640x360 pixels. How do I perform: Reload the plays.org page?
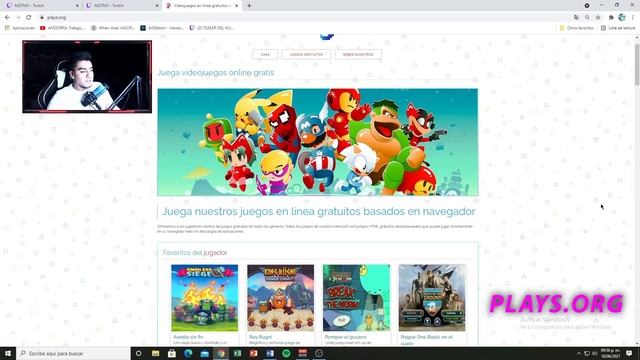pos(29,18)
